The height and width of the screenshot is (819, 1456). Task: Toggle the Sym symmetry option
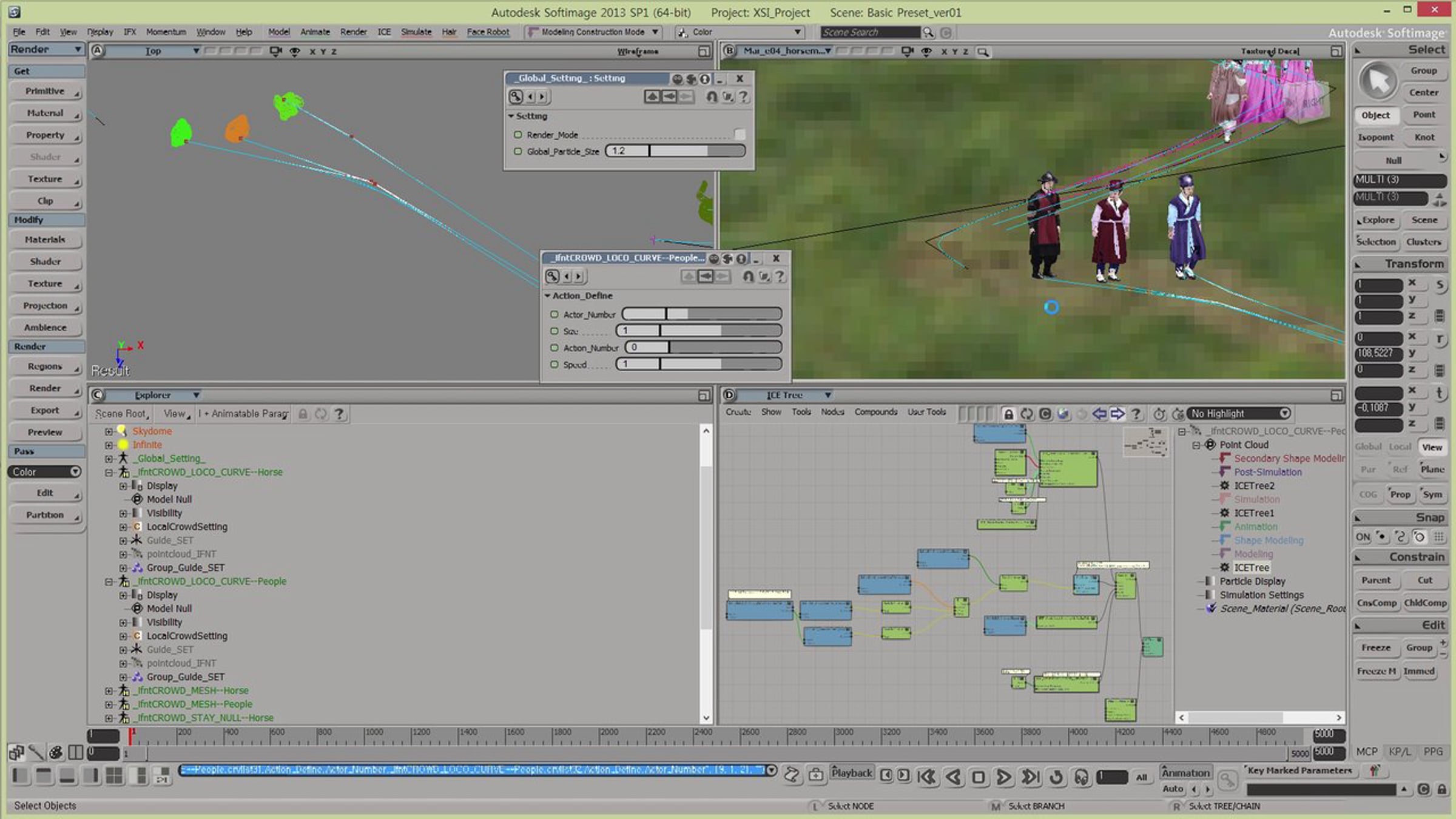1432,494
